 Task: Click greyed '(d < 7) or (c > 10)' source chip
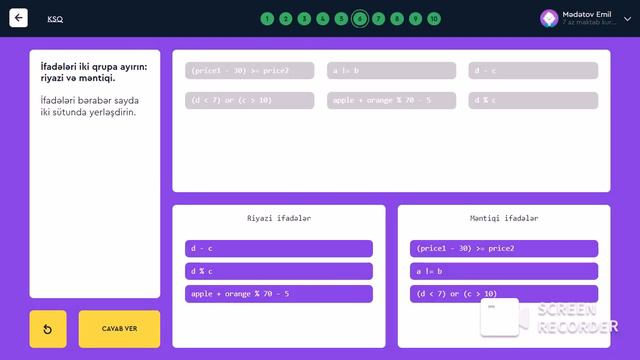(249, 100)
